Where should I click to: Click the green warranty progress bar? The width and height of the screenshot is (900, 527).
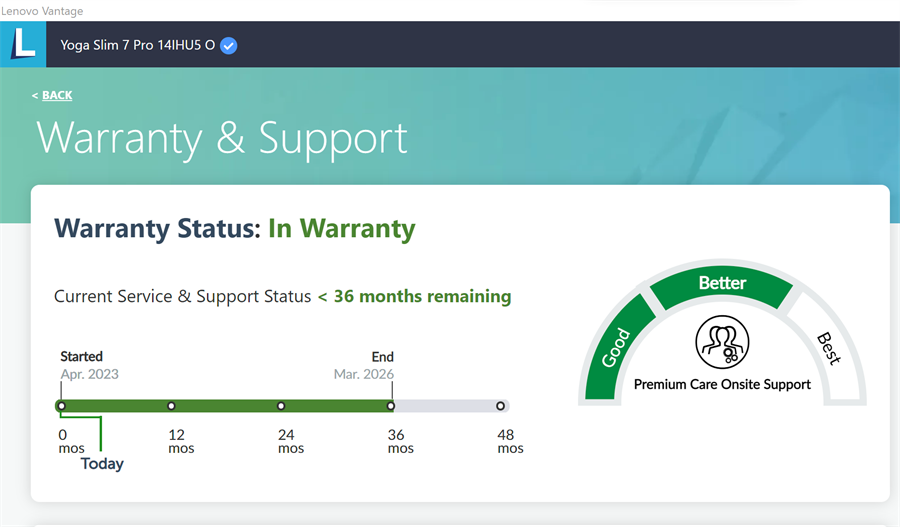226,406
